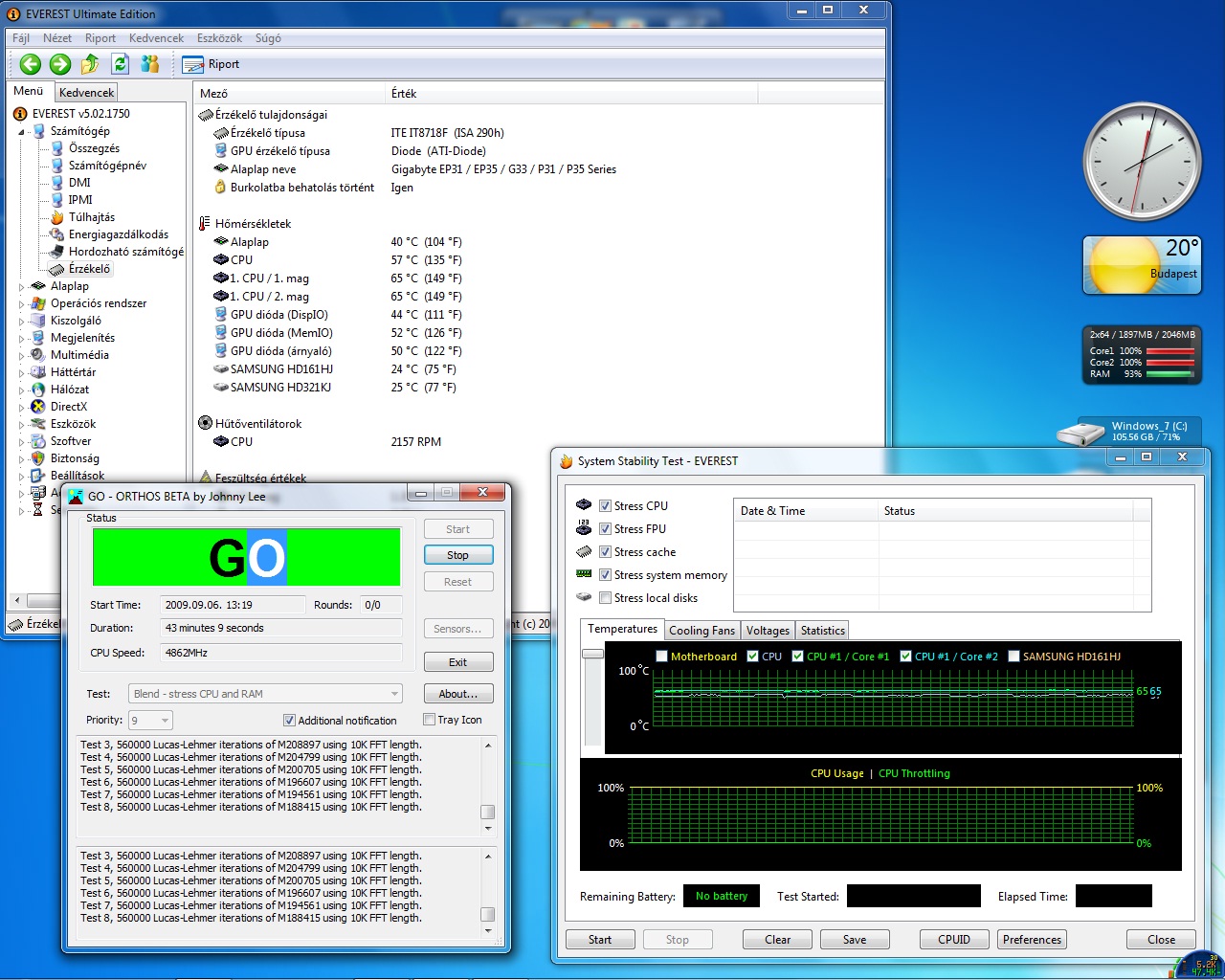Uncheck Stress system memory checkbox
This screenshot has height=980, width=1225.
point(605,574)
